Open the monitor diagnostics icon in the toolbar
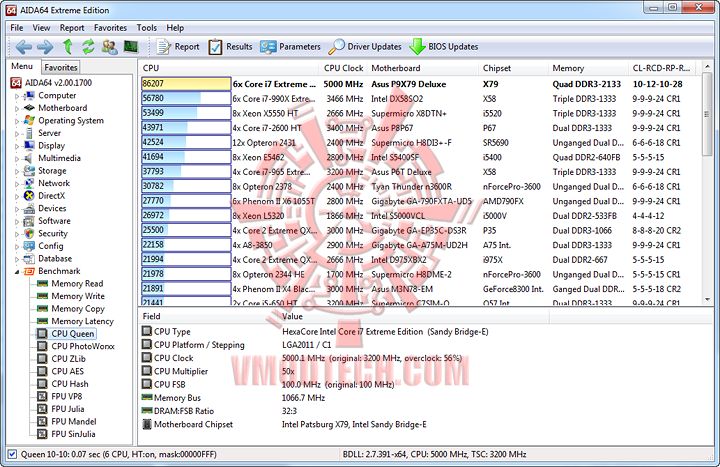Viewport: 720px width, 467px height. click(x=131, y=47)
